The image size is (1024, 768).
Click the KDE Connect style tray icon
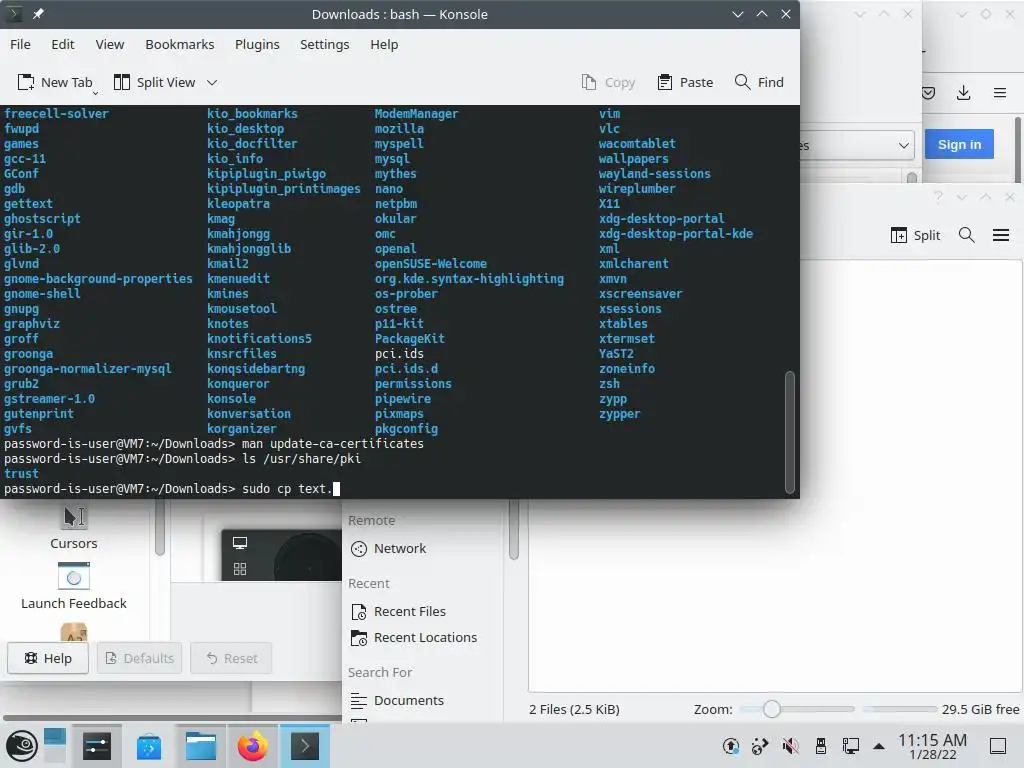760,746
